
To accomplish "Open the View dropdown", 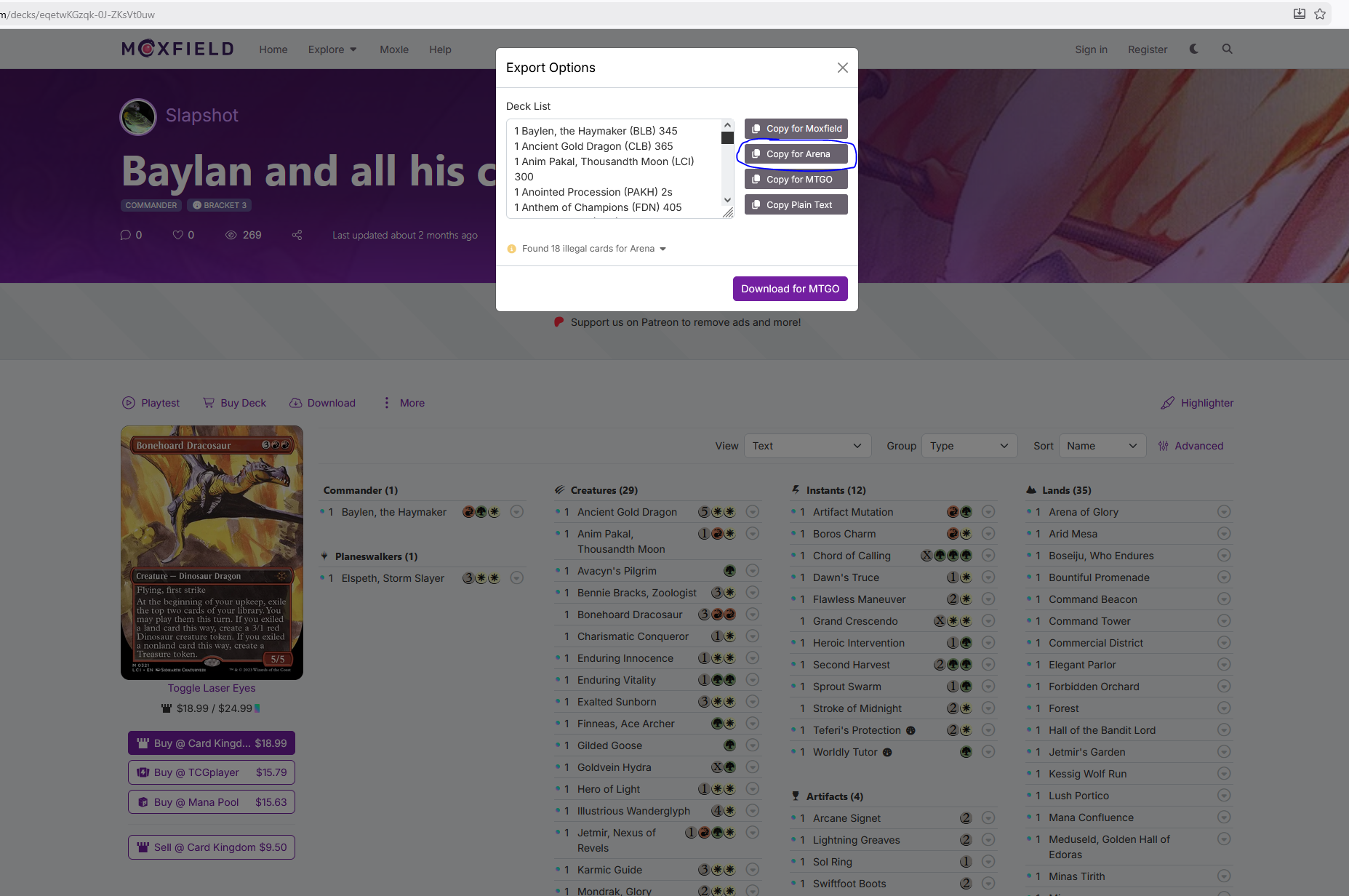I will 807,446.
